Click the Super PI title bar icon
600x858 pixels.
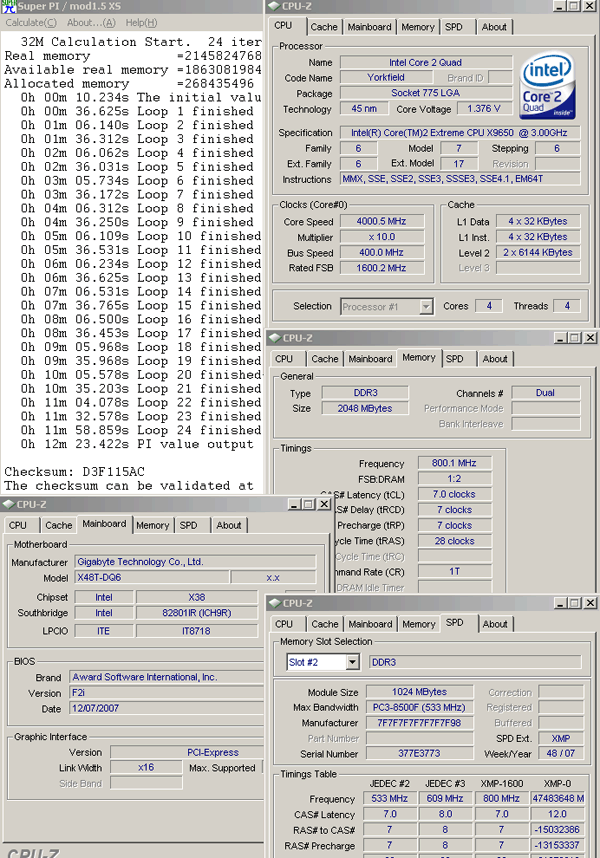tap(8, 7)
